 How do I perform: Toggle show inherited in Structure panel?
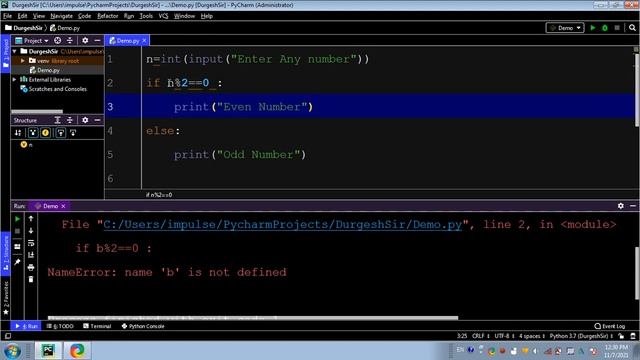33,133
